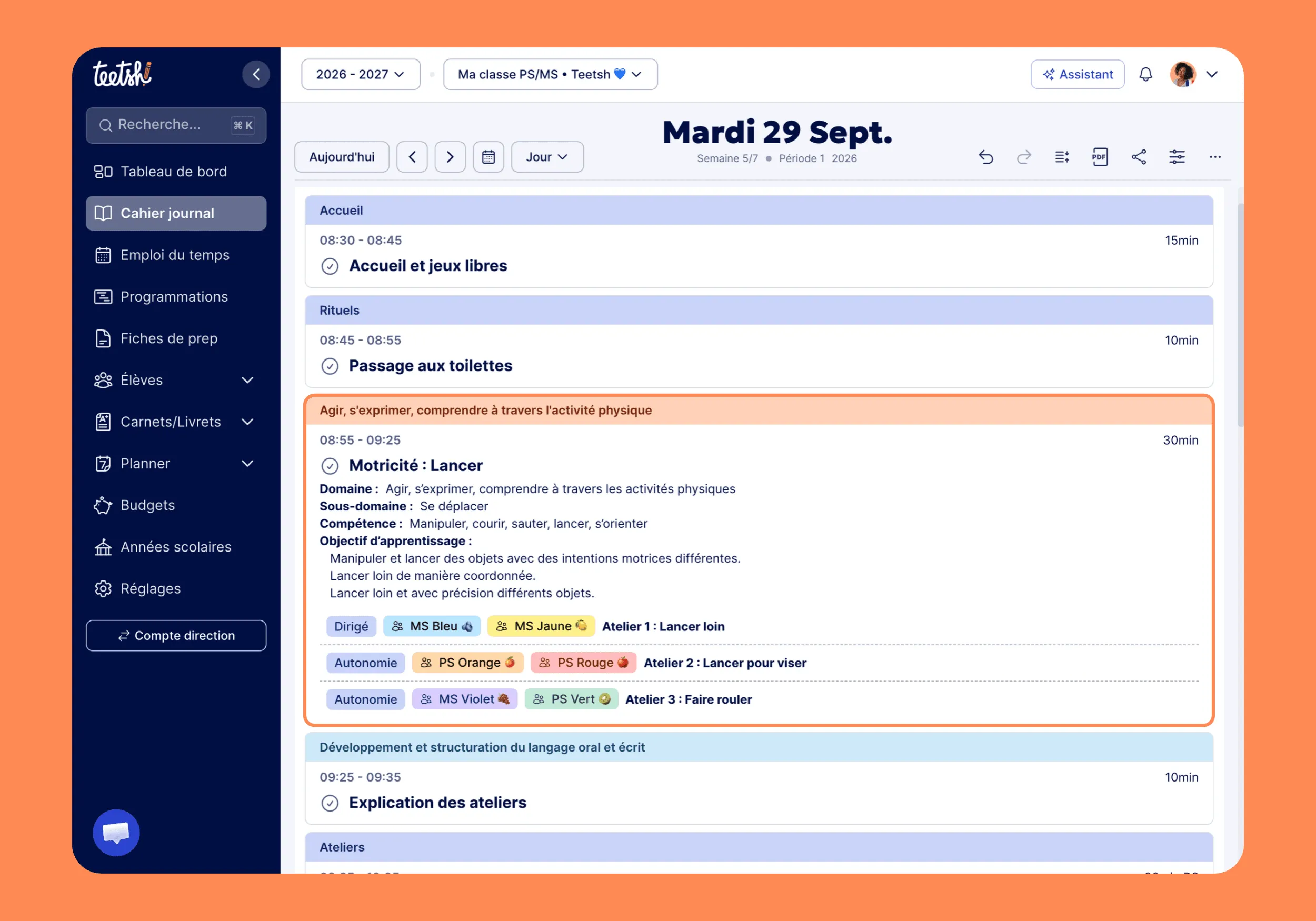This screenshot has width=1316, height=921.
Task: Open Programmations
Action: [x=176, y=297]
